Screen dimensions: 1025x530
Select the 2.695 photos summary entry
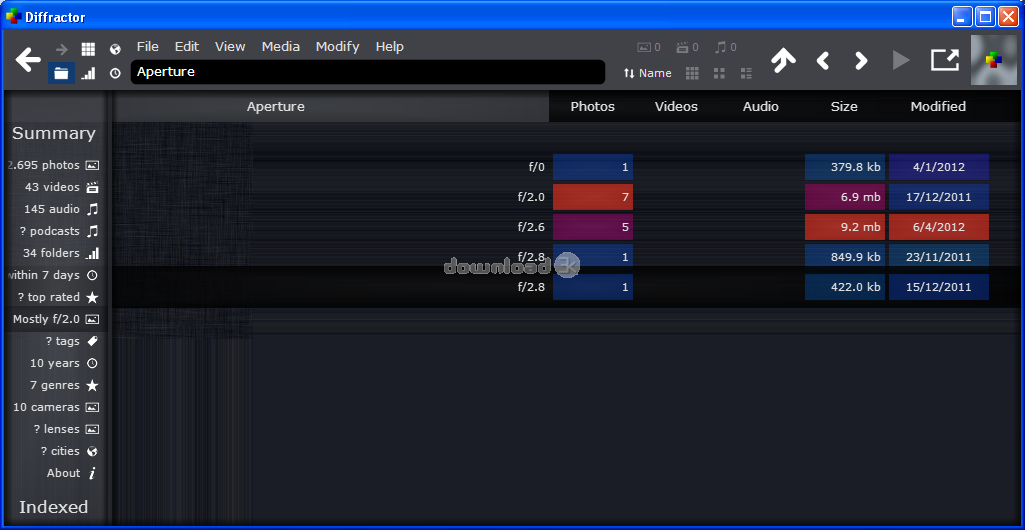click(53, 165)
